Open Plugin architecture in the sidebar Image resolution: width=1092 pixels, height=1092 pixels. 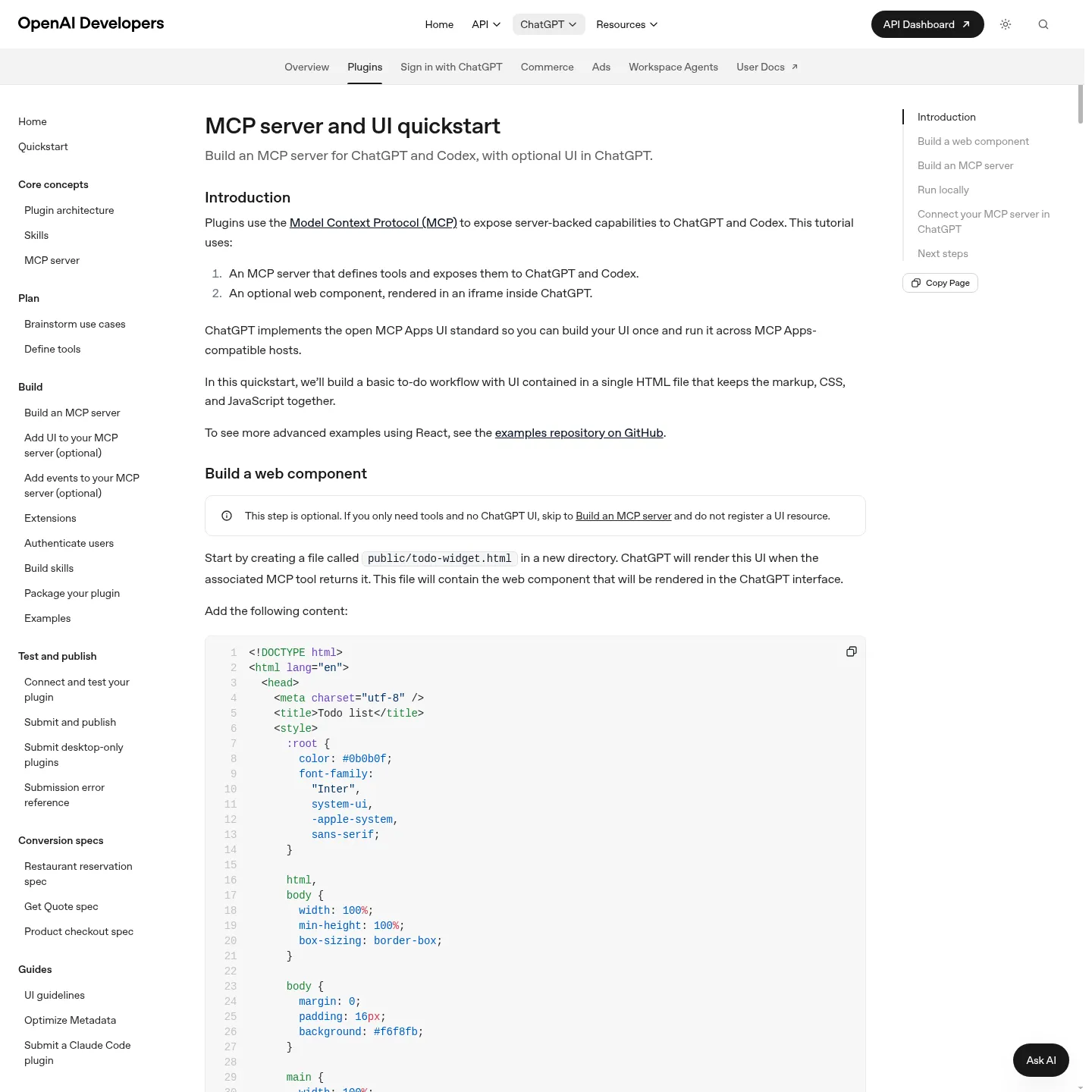pyautogui.click(x=69, y=210)
